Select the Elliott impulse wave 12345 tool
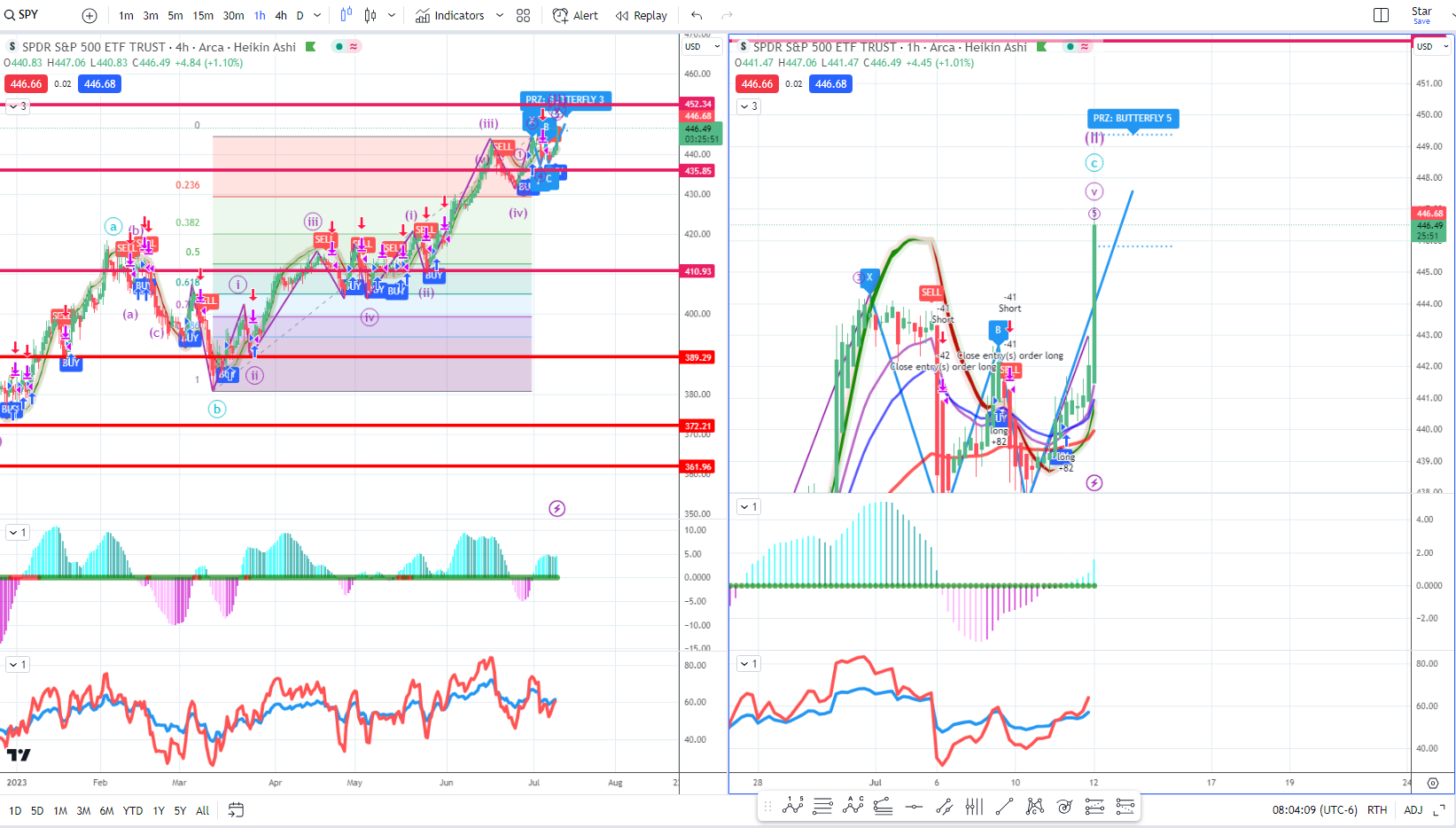 tap(793, 806)
